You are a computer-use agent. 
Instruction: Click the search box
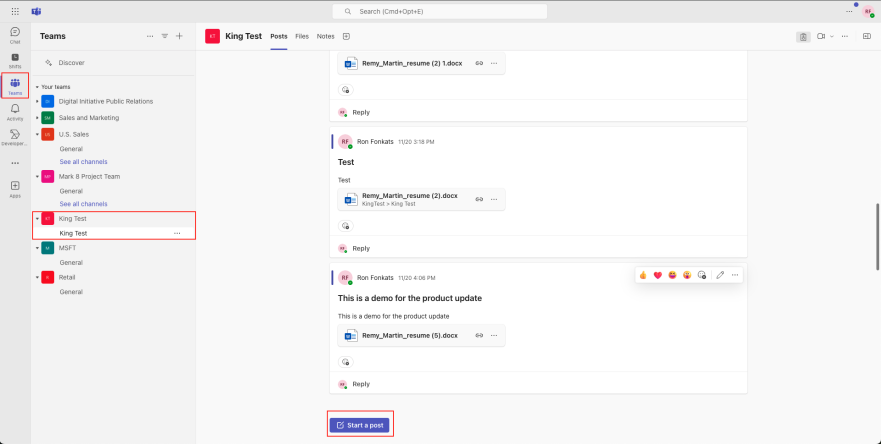439,11
